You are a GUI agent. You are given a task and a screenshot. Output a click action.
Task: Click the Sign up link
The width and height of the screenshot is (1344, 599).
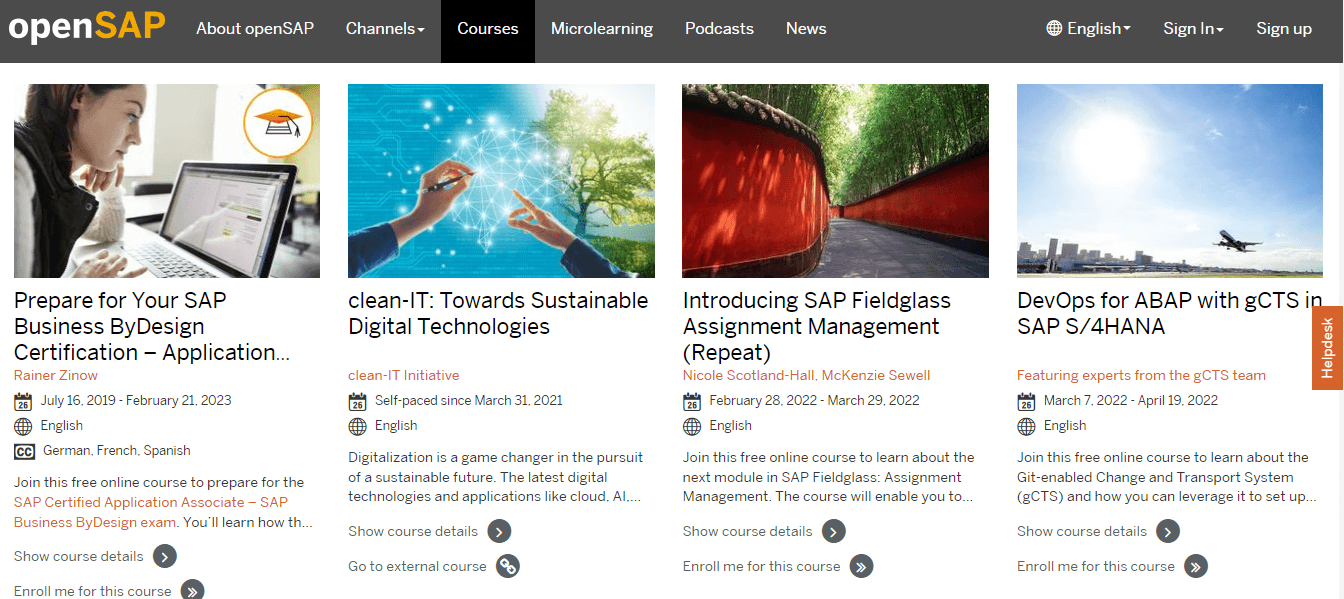tap(1284, 28)
